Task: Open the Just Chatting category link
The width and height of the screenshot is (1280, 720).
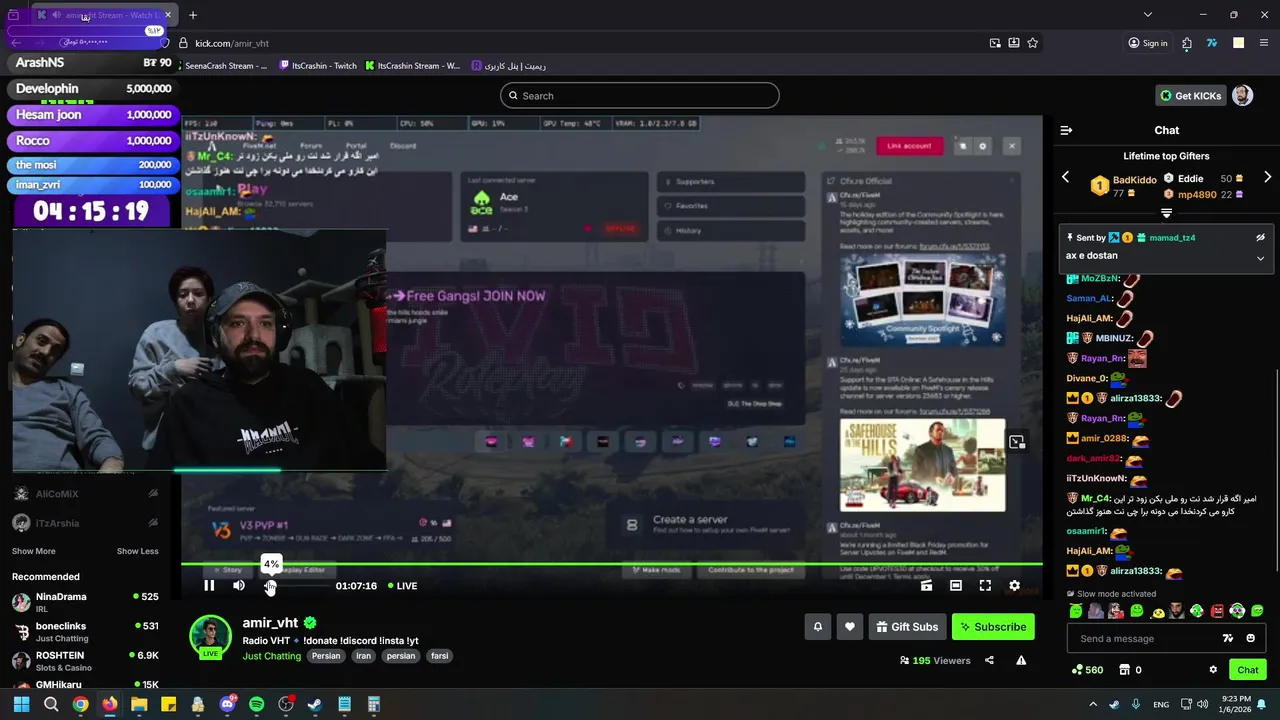Action: click(x=271, y=656)
